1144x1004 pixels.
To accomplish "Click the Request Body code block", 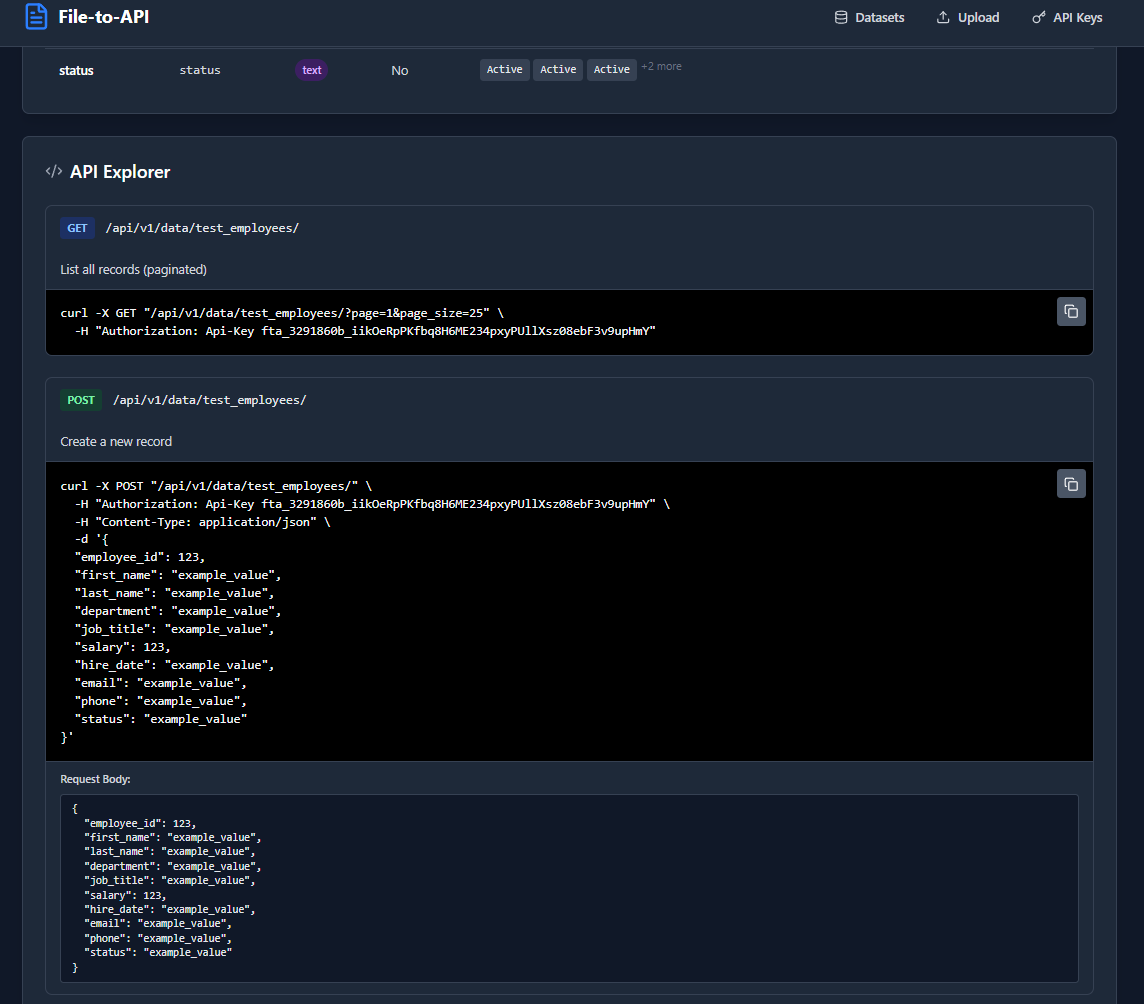I will 569,888.
